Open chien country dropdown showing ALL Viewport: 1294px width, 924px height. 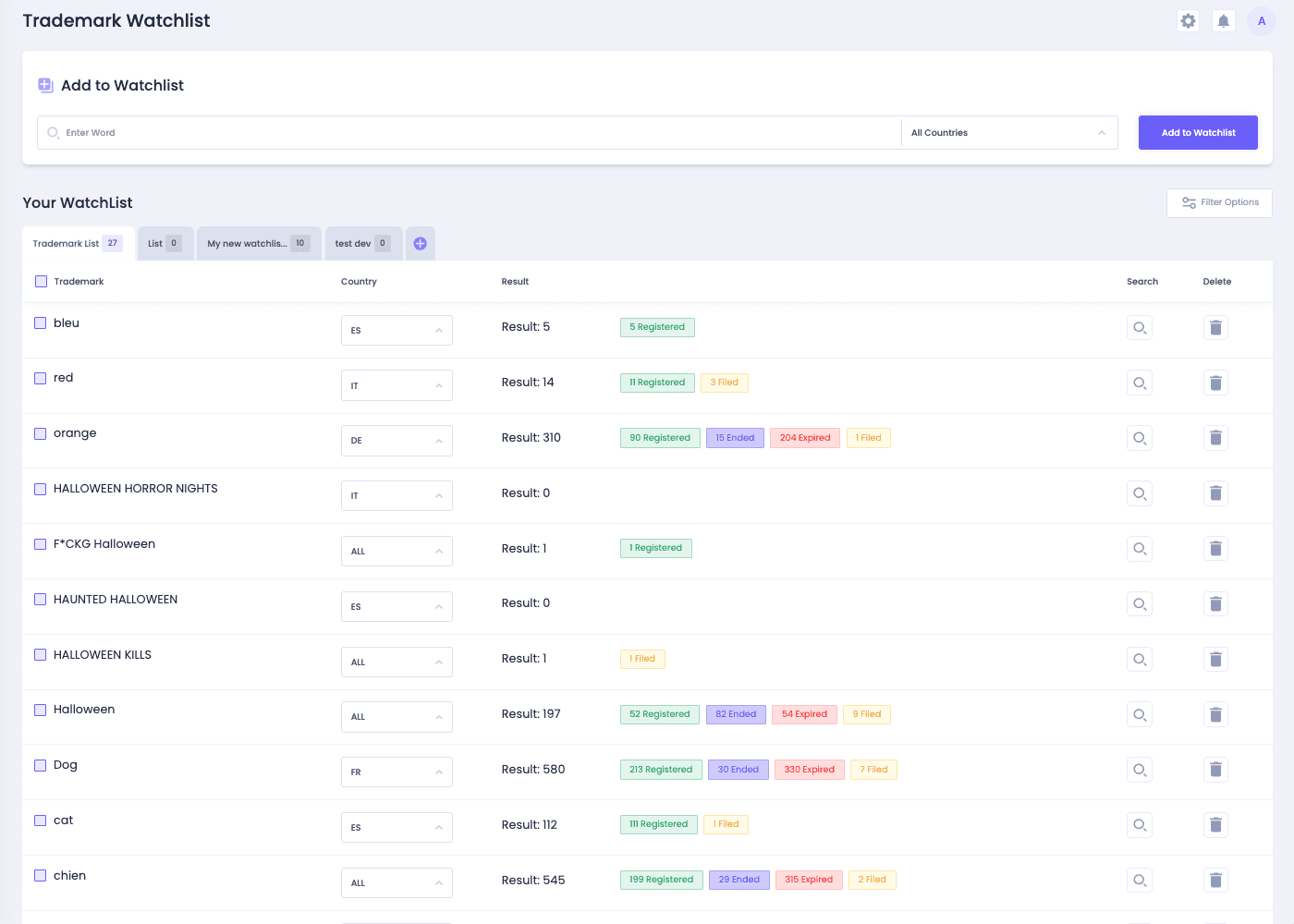tap(397, 883)
